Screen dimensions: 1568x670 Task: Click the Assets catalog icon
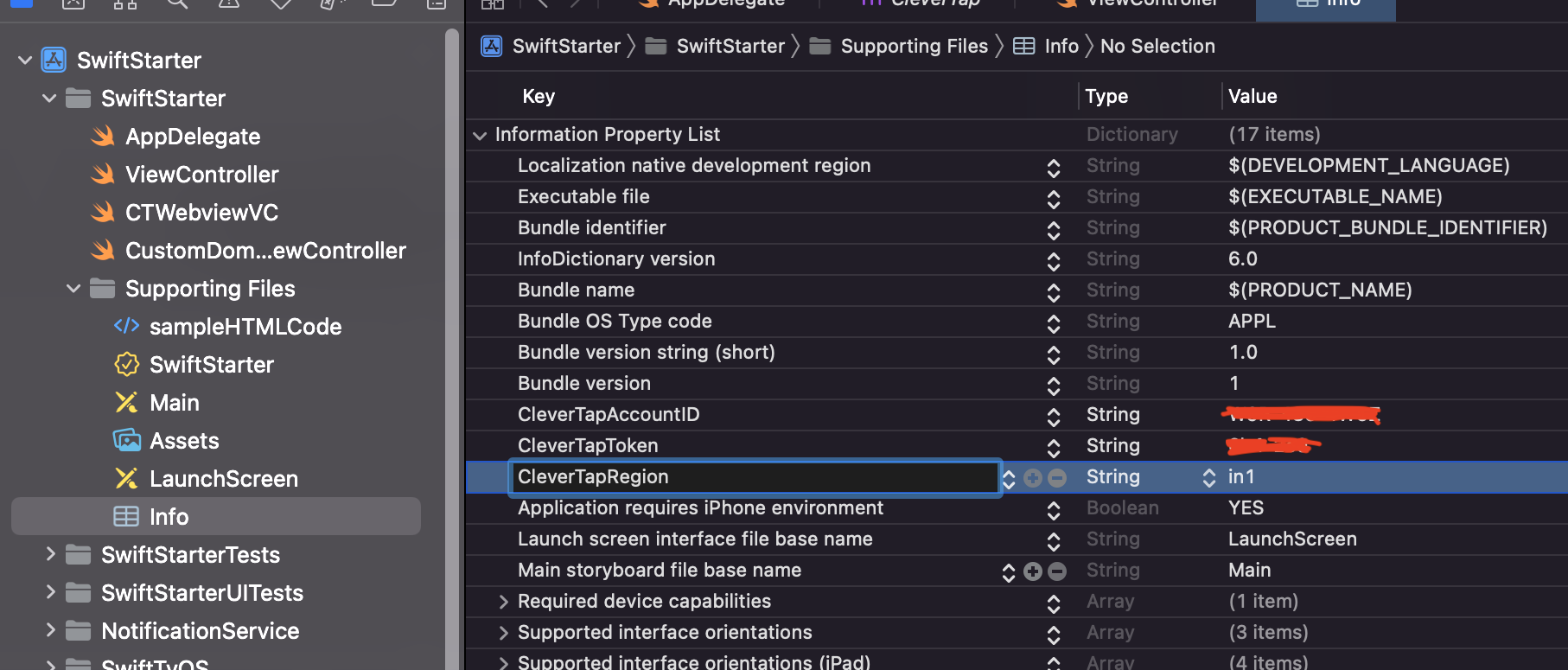(x=126, y=440)
